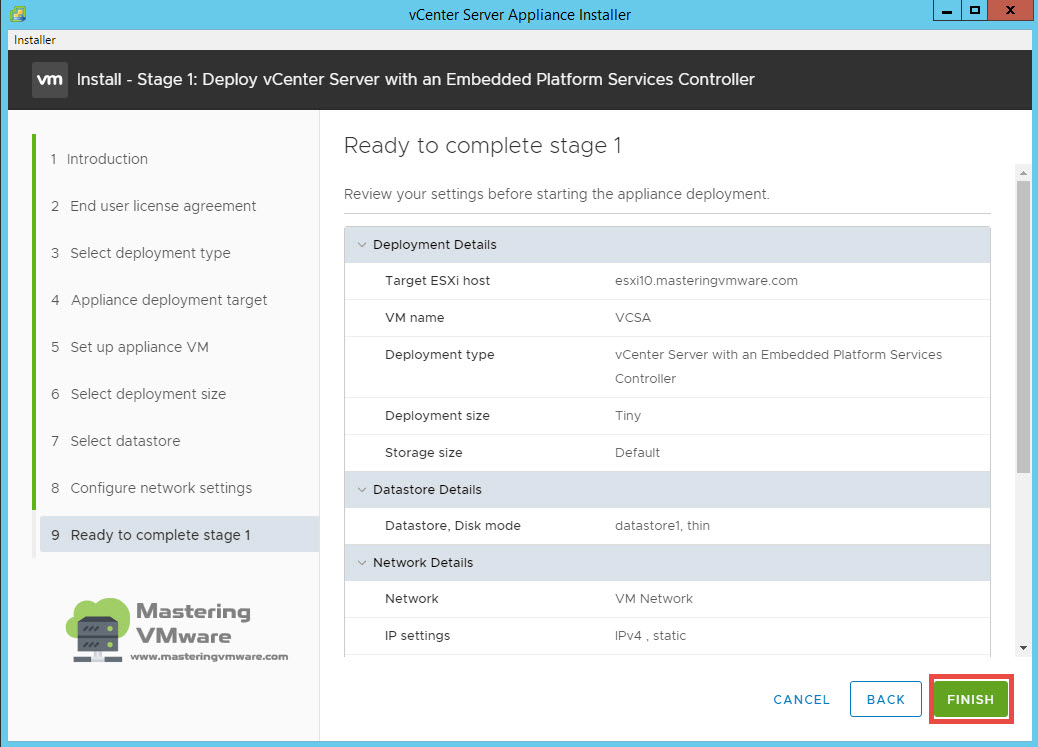Go to Set up appliance VM step
Viewport: 1038px width, 747px height.
pyautogui.click(x=130, y=347)
